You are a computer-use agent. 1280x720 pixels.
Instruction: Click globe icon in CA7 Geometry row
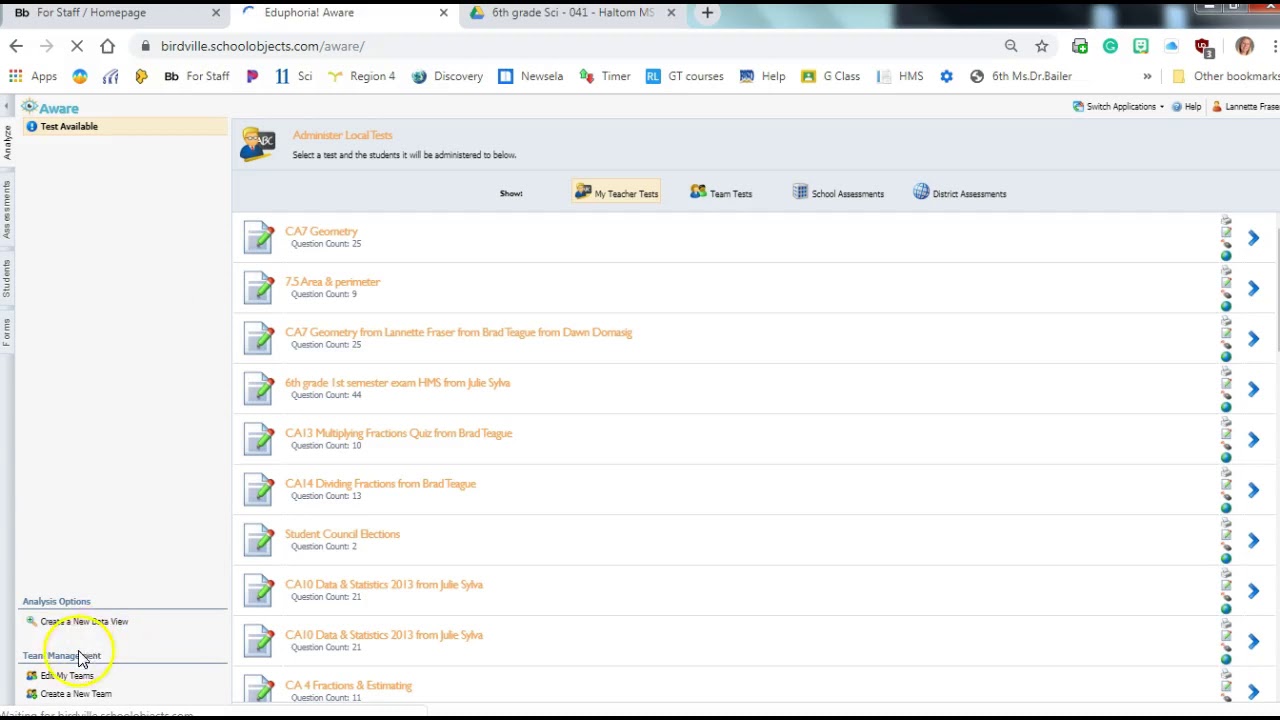coord(1226,256)
